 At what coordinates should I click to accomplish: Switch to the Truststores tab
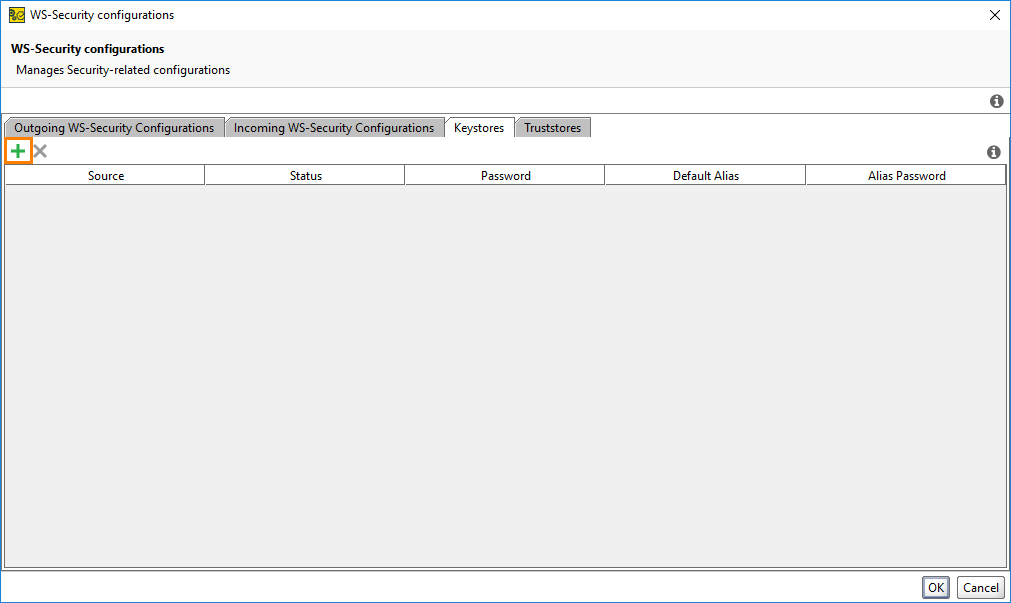coord(552,127)
